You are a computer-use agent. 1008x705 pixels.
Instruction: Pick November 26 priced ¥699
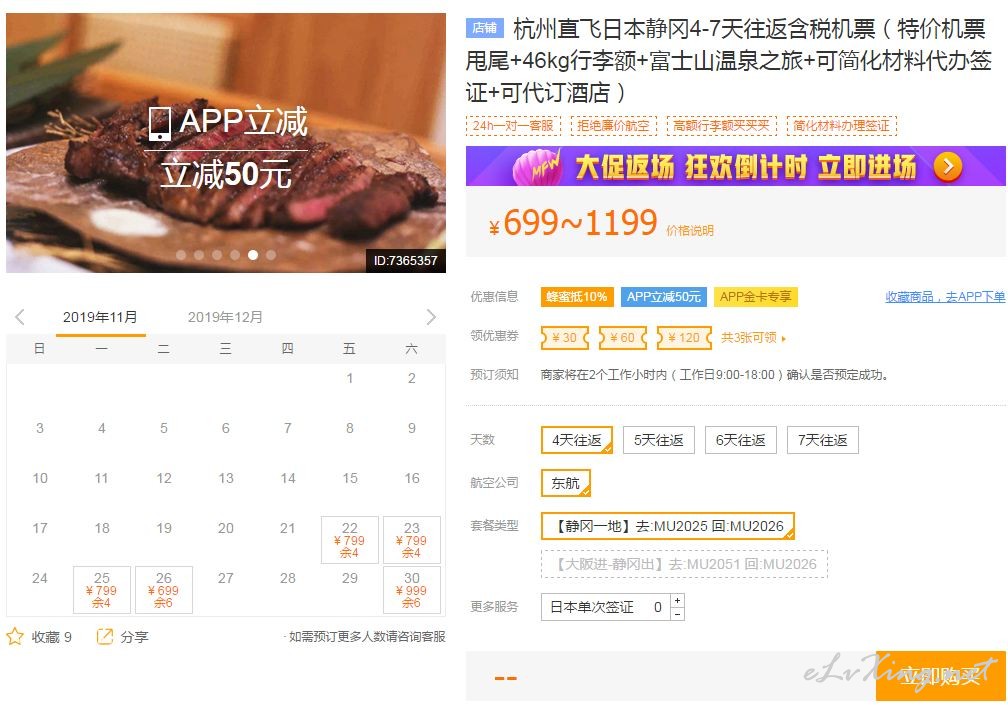(164, 590)
